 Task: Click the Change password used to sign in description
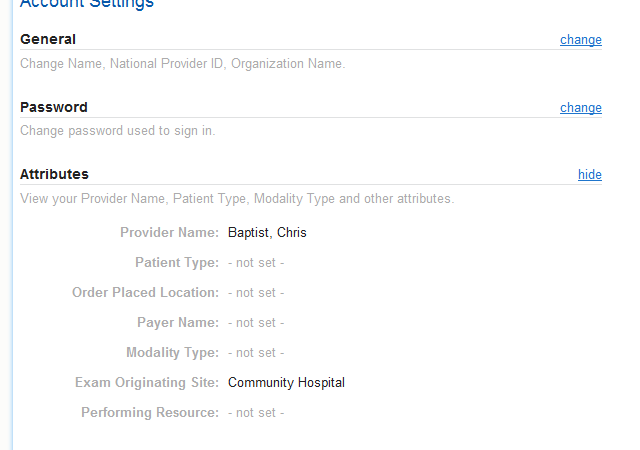[118, 131]
